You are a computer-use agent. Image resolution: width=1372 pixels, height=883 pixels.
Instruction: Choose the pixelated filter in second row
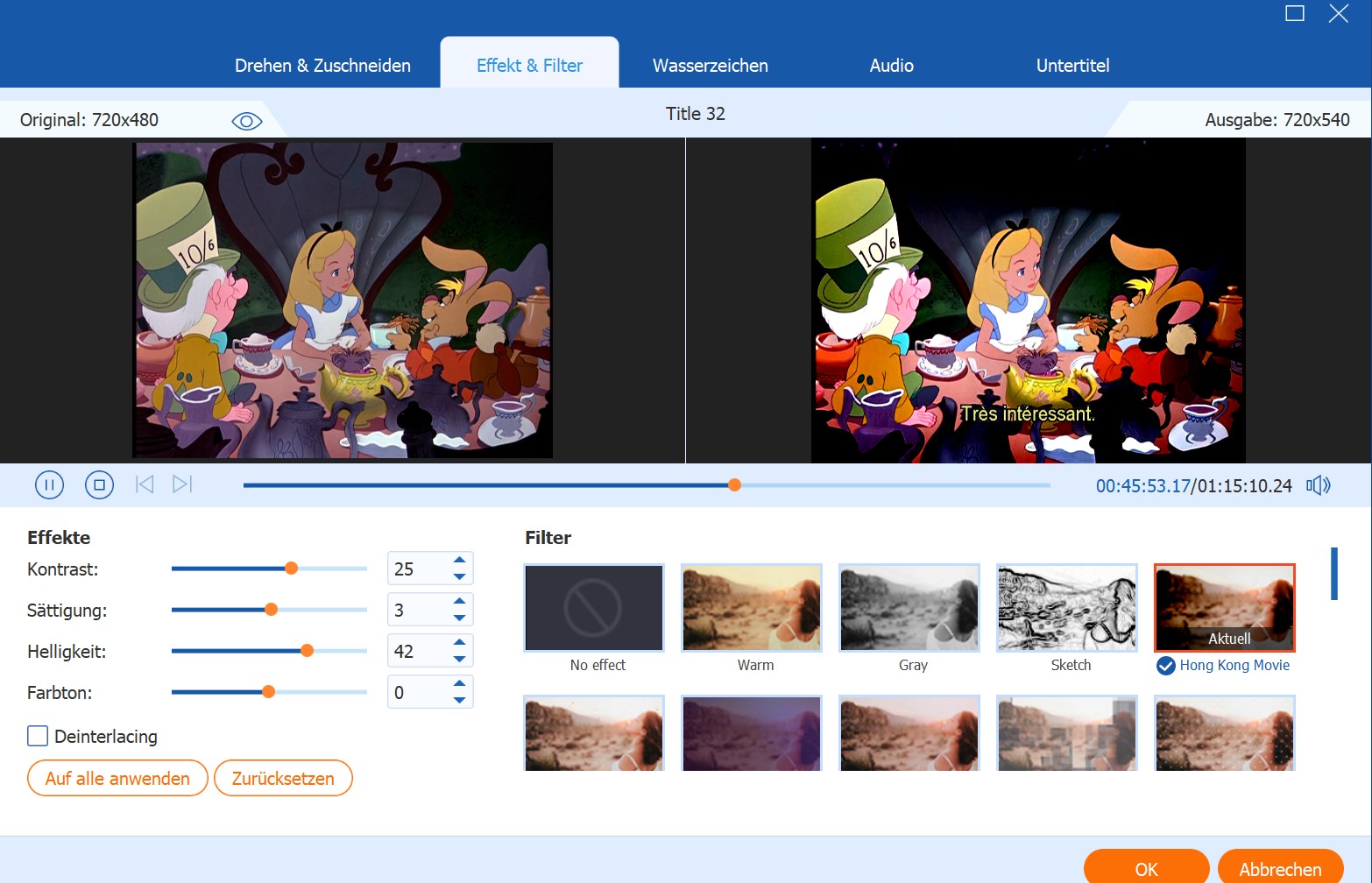coord(1067,733)
